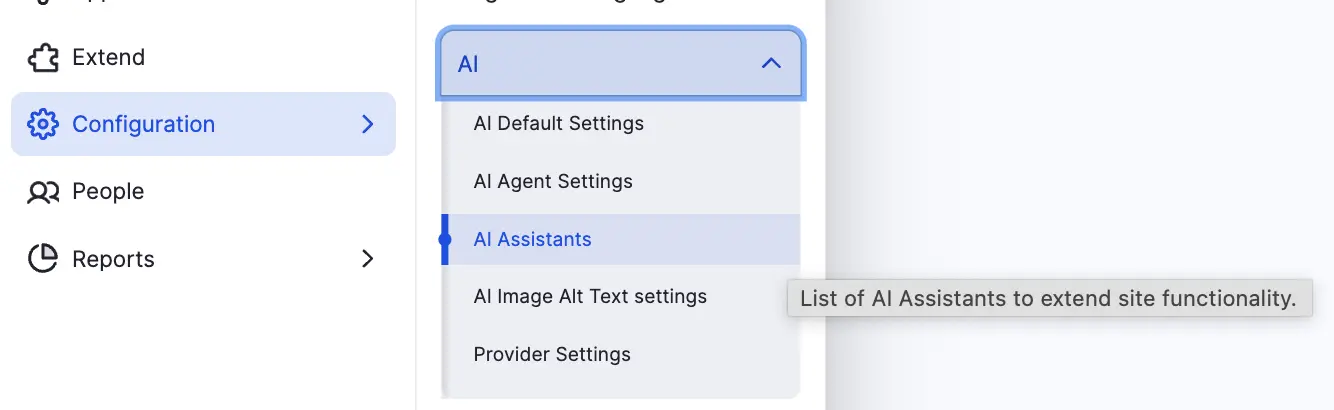Open the People section label
Image resolution: width=1334 pixels, height=410 pixels.
pyautogui.click(x=108, y=192)
